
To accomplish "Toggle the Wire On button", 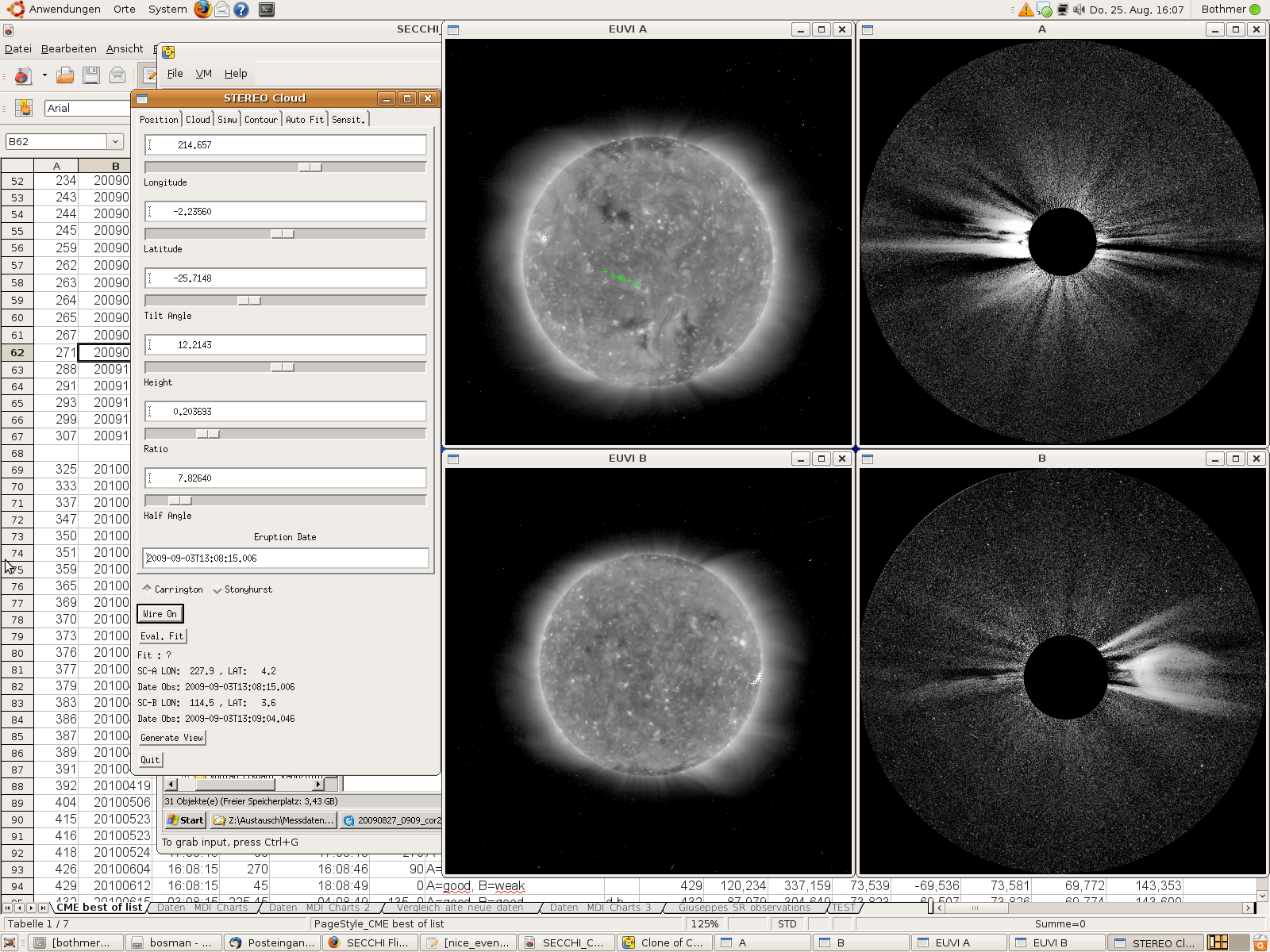I will (160, 614).
